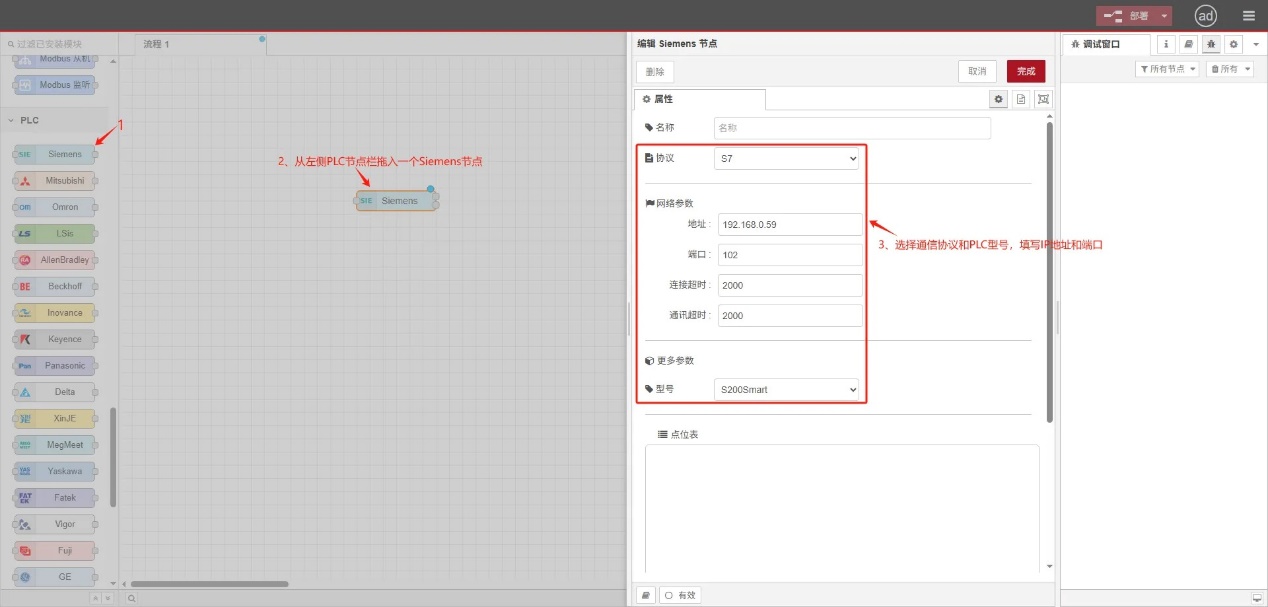Collapse the PLC palette category
Image resolution: width=1268 pixels, height=607 pixels.
coord(12,120)
